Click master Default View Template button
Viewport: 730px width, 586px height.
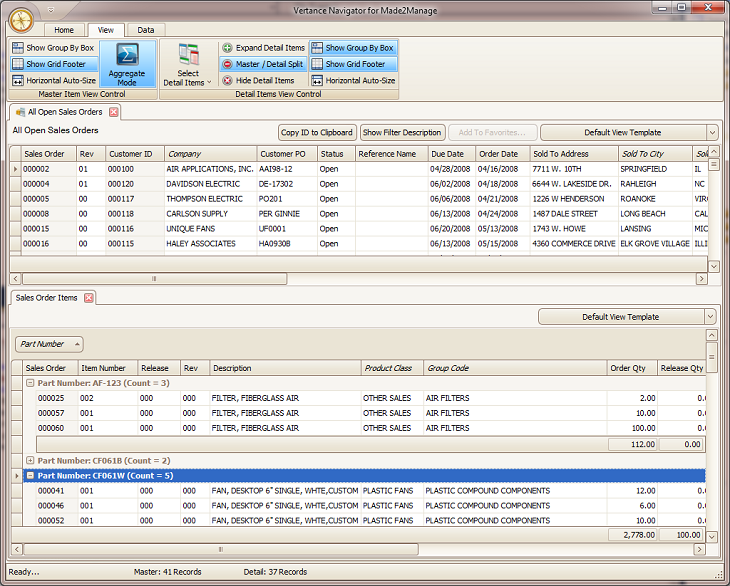click(x=623, y=132)
